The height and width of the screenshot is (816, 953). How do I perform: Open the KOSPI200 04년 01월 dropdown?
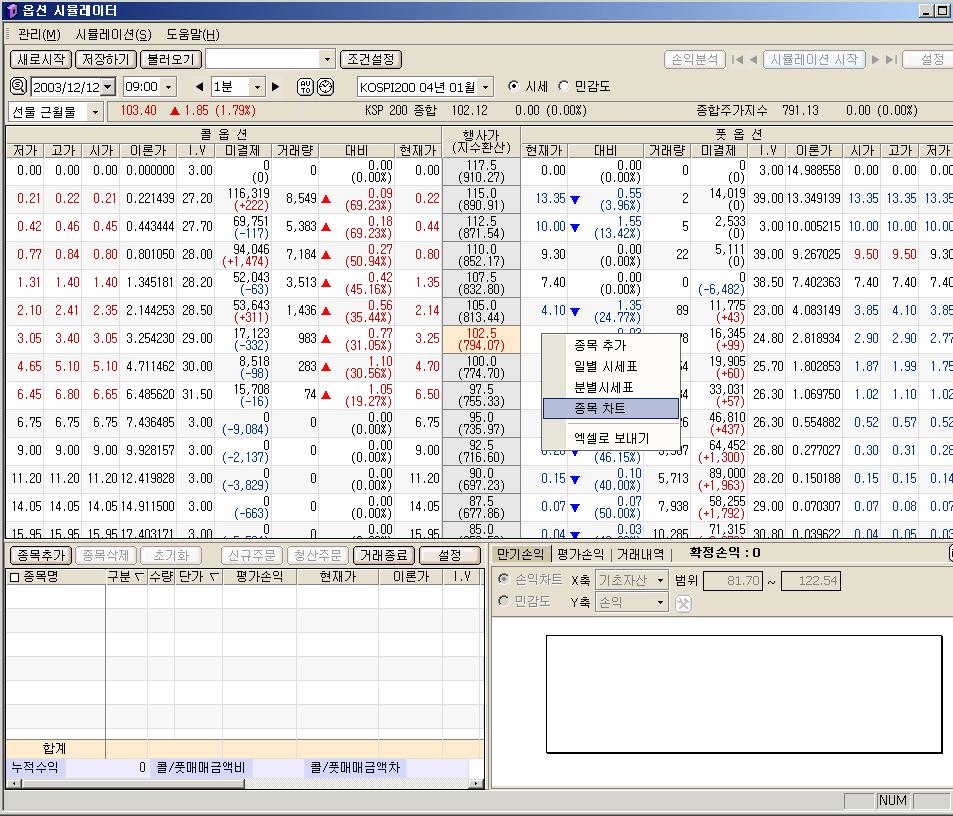coord(485,88)
